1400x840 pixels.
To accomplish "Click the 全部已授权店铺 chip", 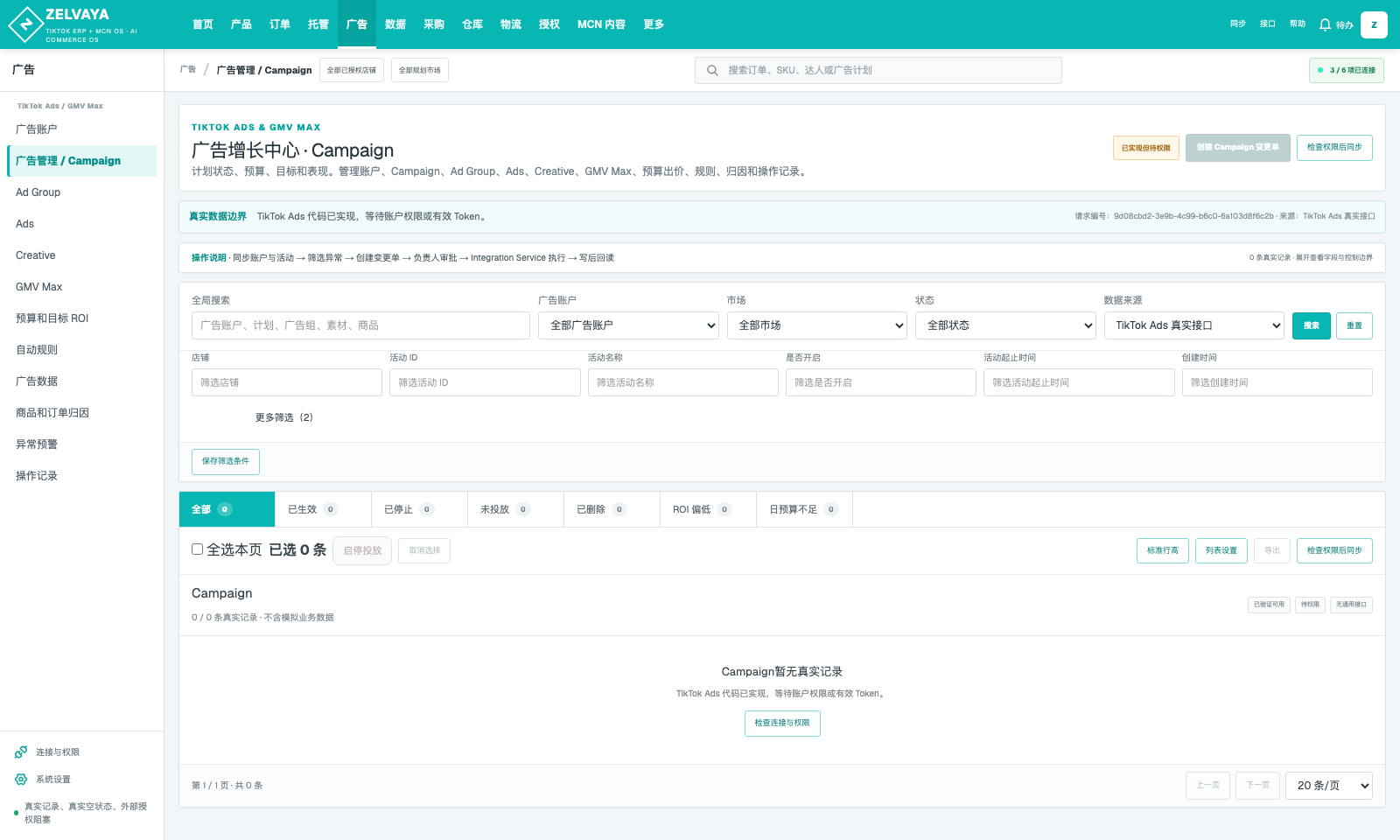I will point(352,70).
